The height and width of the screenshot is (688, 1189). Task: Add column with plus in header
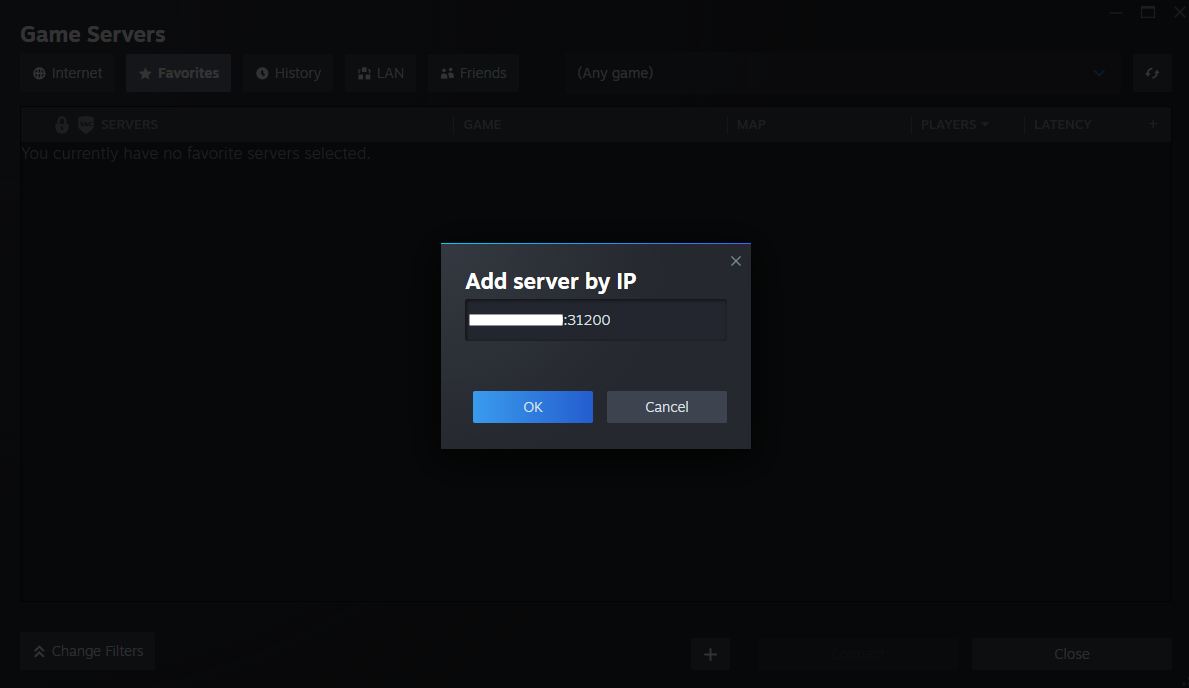(1153, 124)
